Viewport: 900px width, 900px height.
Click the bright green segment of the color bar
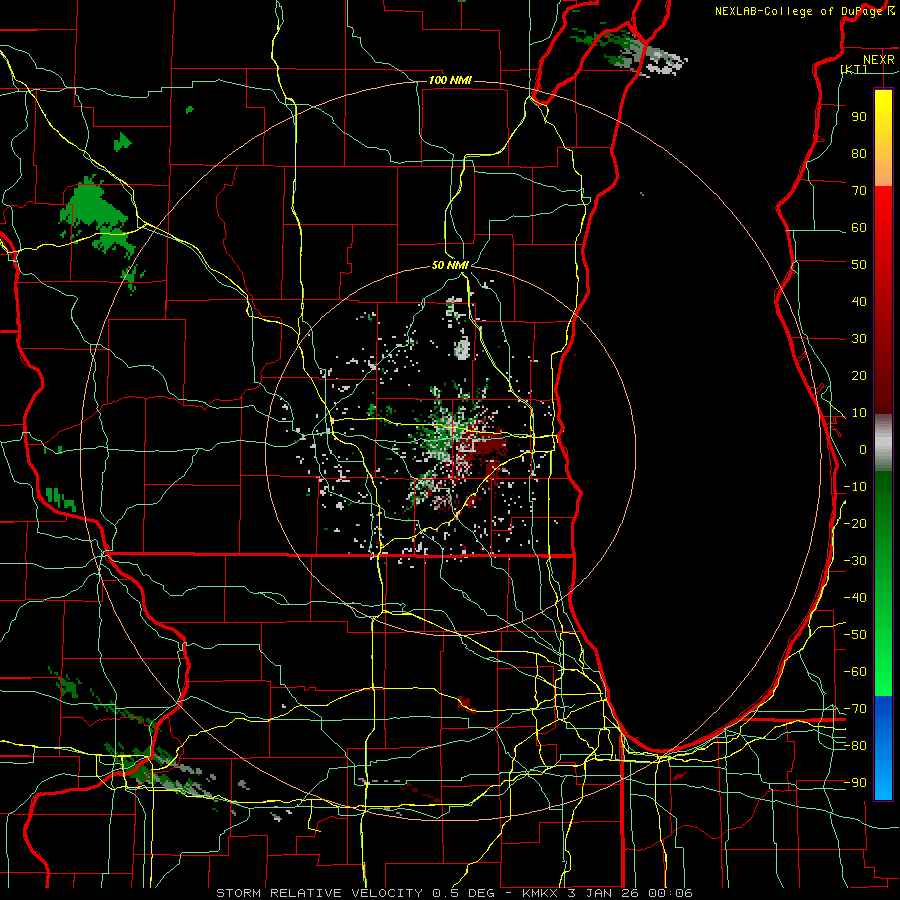[x=883, y=649]
